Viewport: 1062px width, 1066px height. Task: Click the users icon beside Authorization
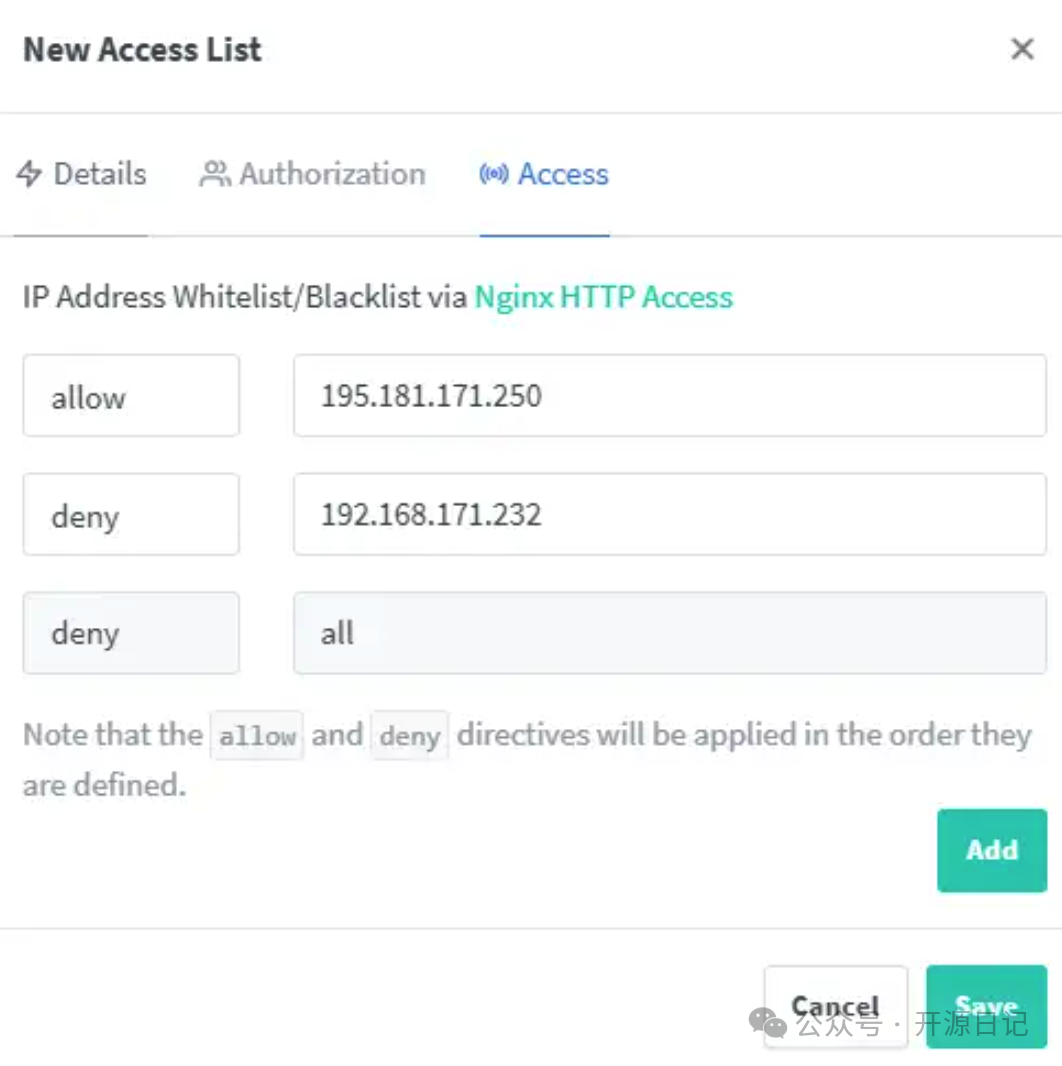(214, 174)
